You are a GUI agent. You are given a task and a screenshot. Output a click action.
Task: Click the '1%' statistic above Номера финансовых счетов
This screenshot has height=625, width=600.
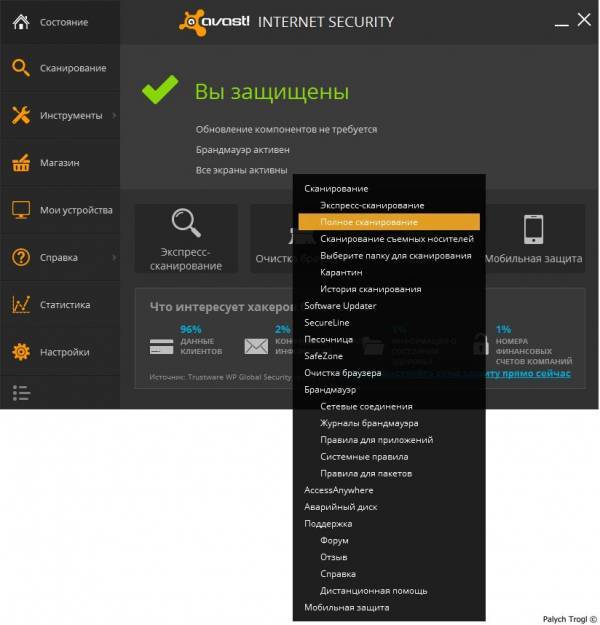[x=503, y=329]
